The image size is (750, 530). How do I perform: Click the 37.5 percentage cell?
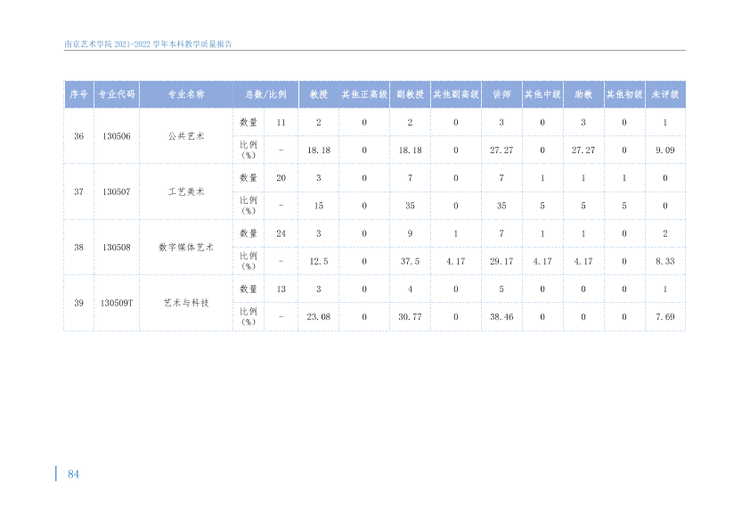click(x=410, y=261)
